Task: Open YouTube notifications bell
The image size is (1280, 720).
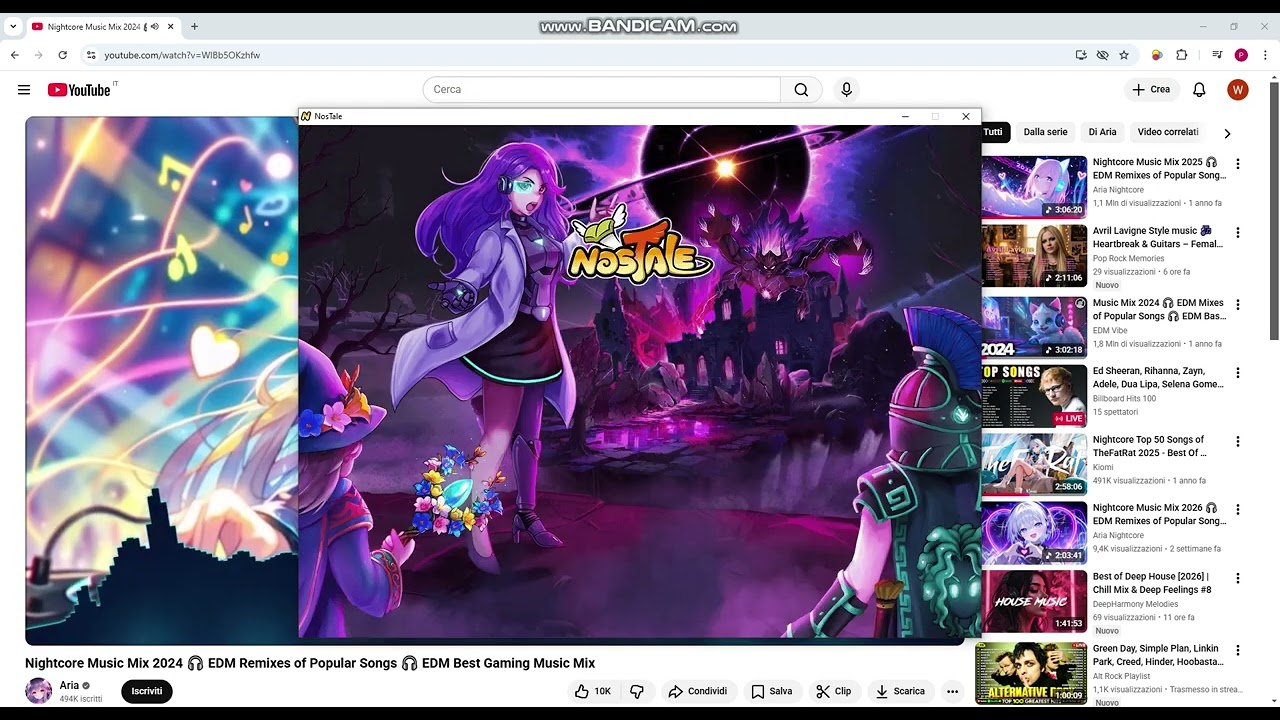Action: coord(1199,90)
